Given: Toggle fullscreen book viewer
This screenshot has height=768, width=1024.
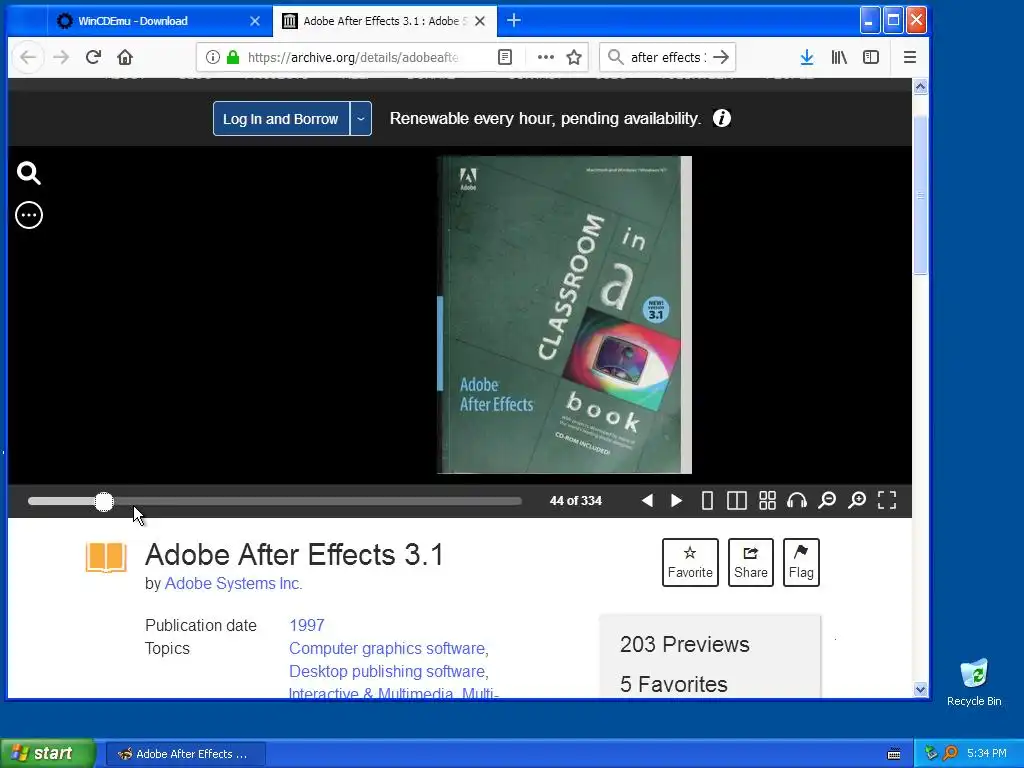Looking at the screenshot, I should (x=887, y=501).
